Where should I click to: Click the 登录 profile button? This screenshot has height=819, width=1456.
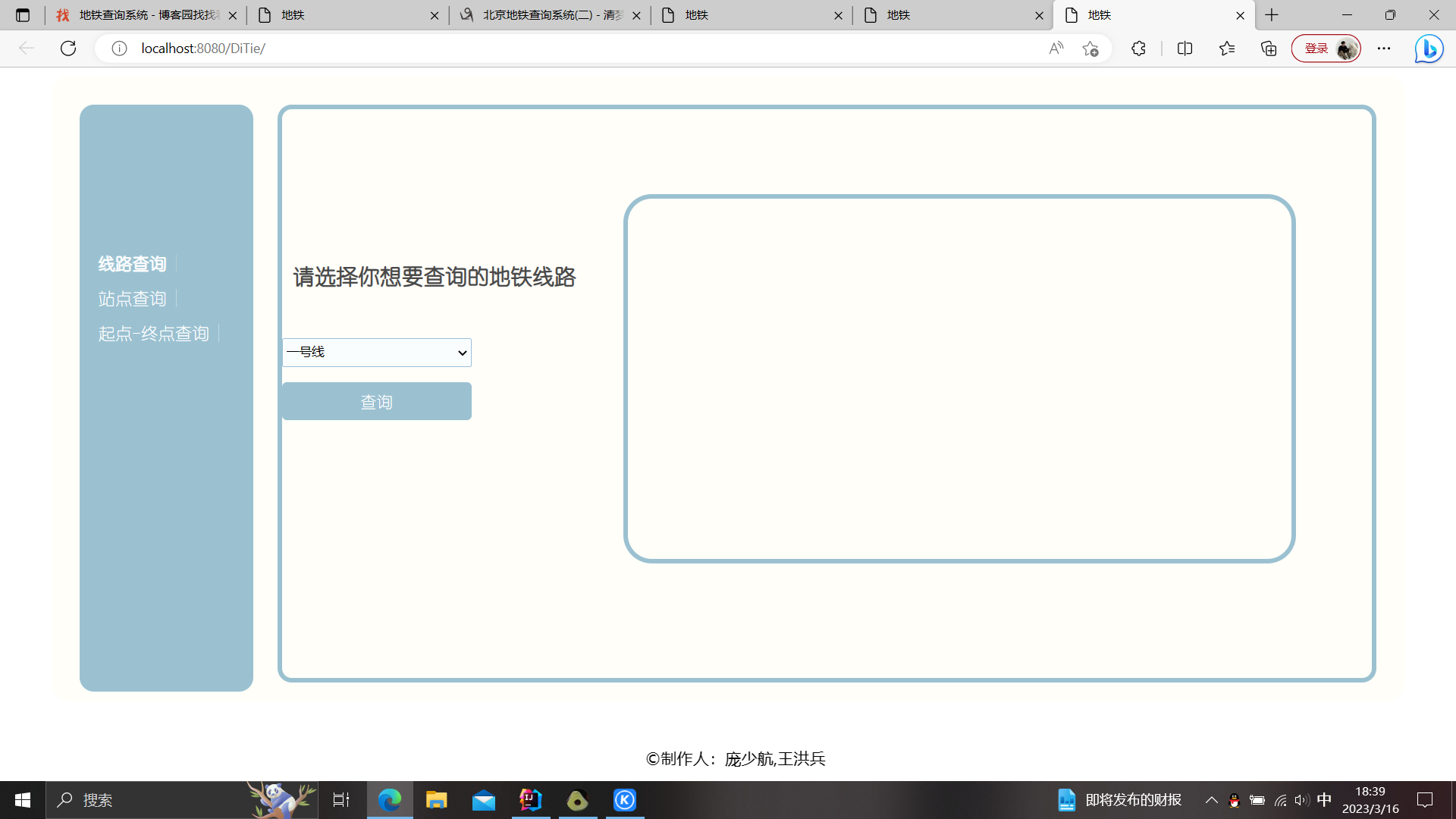[x=1326, y=49]
